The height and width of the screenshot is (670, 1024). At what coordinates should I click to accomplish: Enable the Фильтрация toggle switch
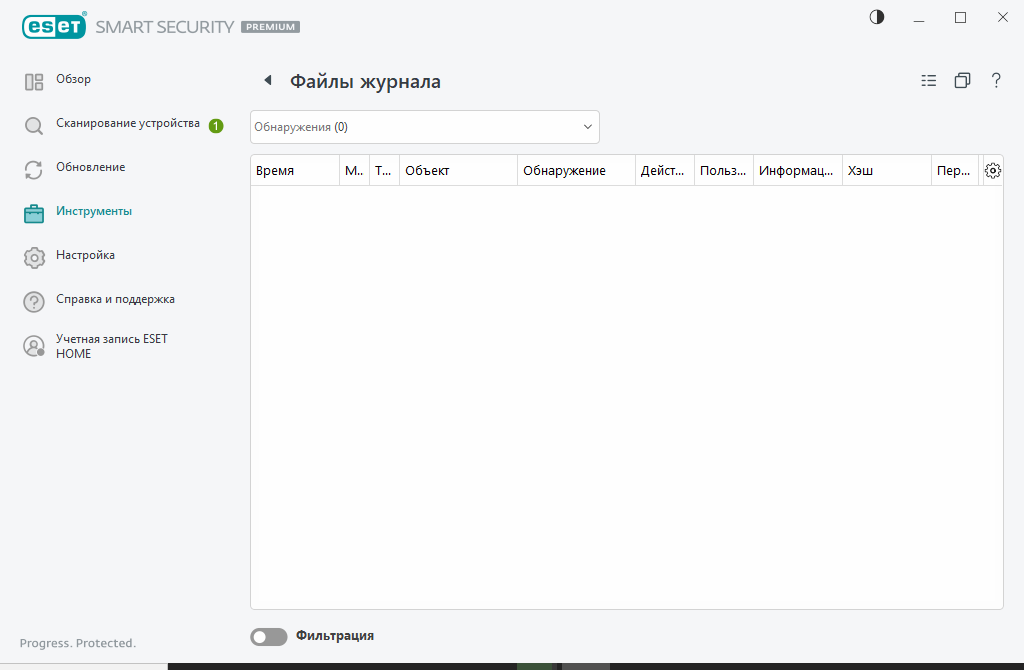point(268,637)
